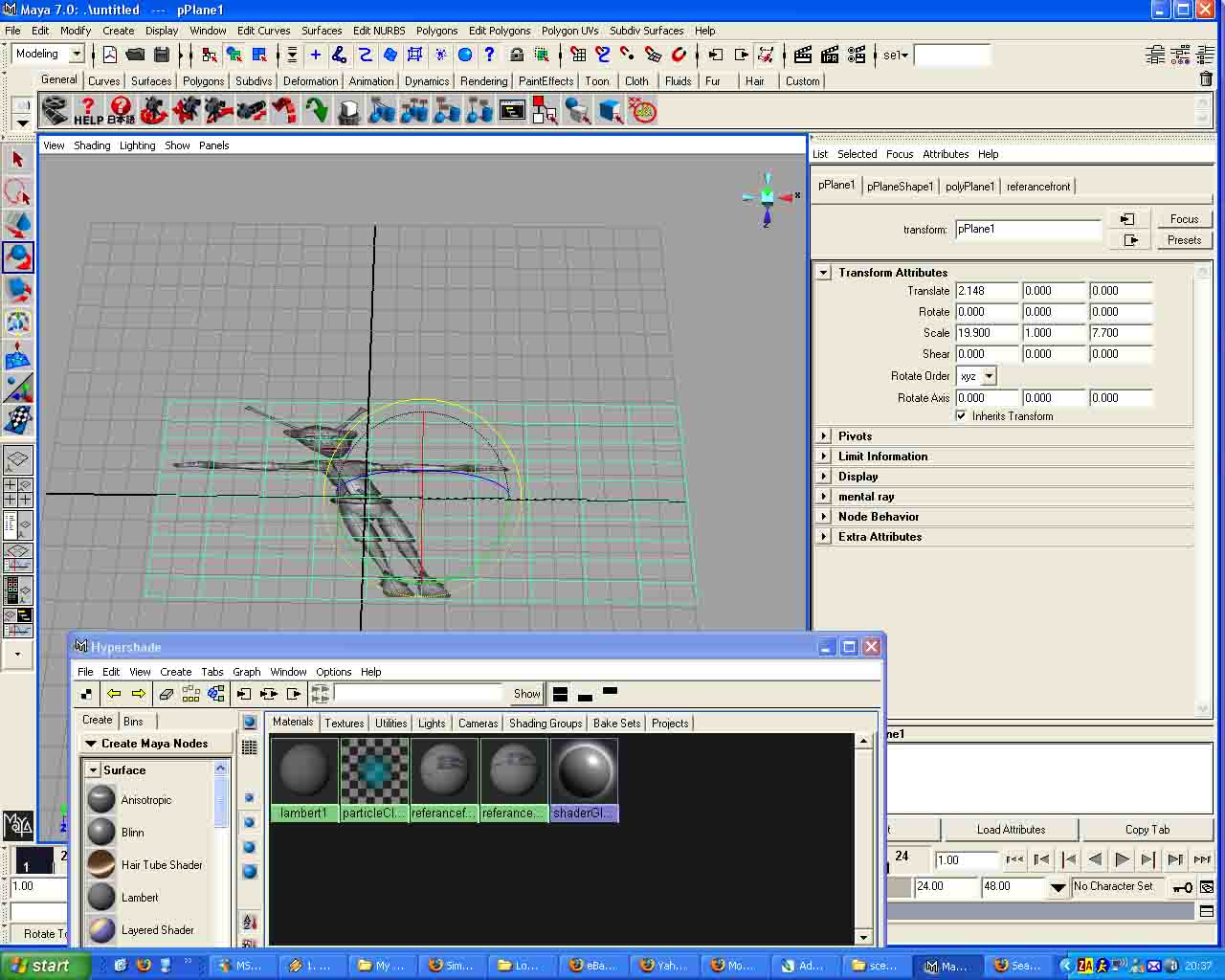The image size is (1225, 980).
Task: Click the red HELP shelf icon
Action: (88, 112)
